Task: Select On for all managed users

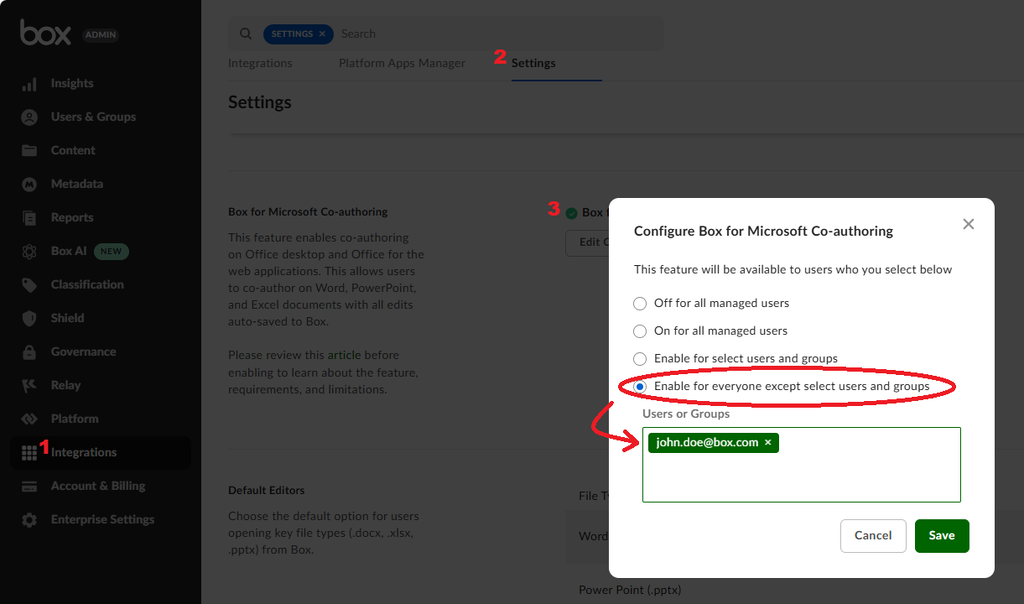Action: click(640, 331)
